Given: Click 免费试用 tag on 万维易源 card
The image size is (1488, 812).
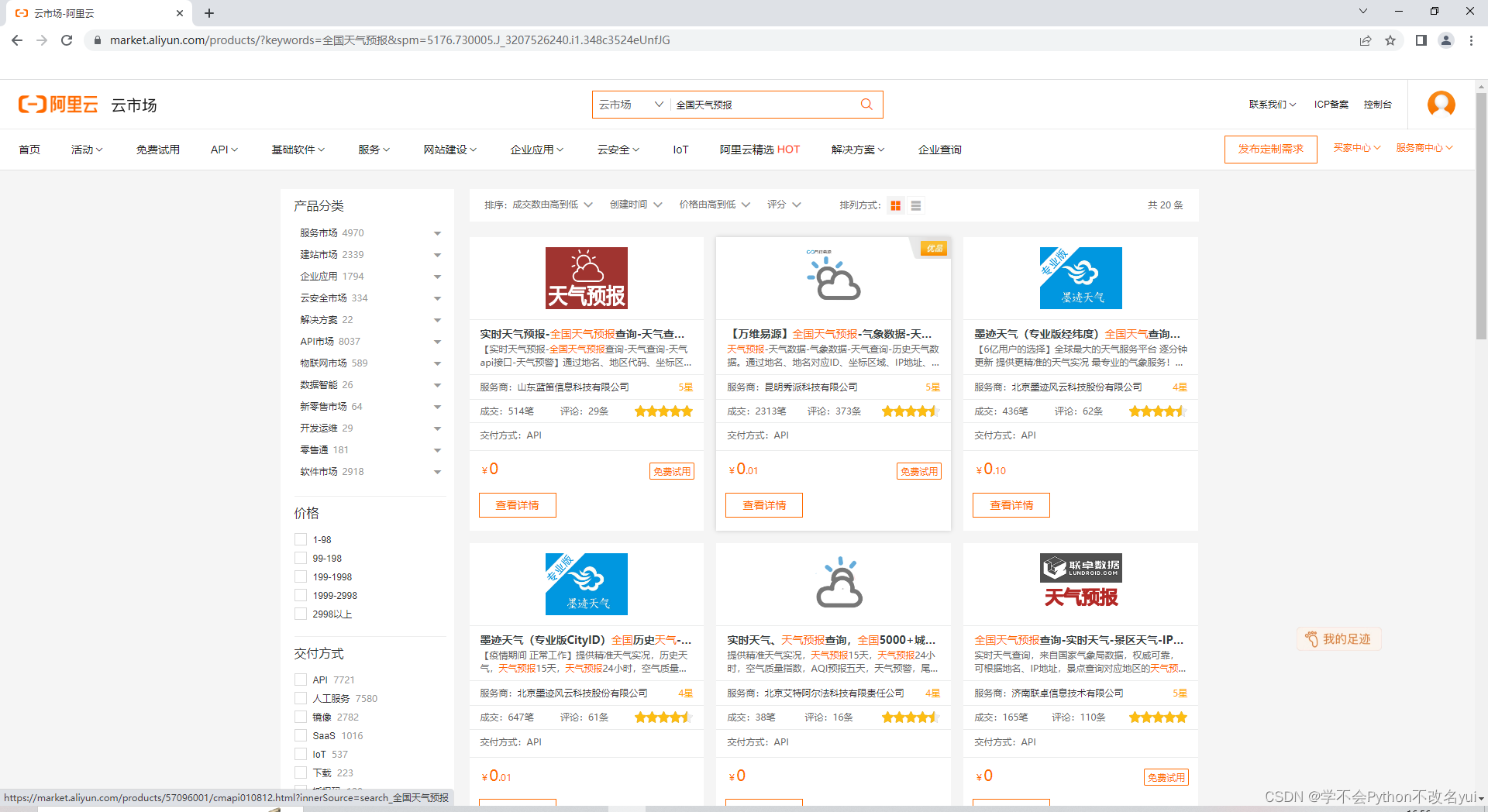Looking at the screenshot, I should pyautogui.click(x=919, y=471).
